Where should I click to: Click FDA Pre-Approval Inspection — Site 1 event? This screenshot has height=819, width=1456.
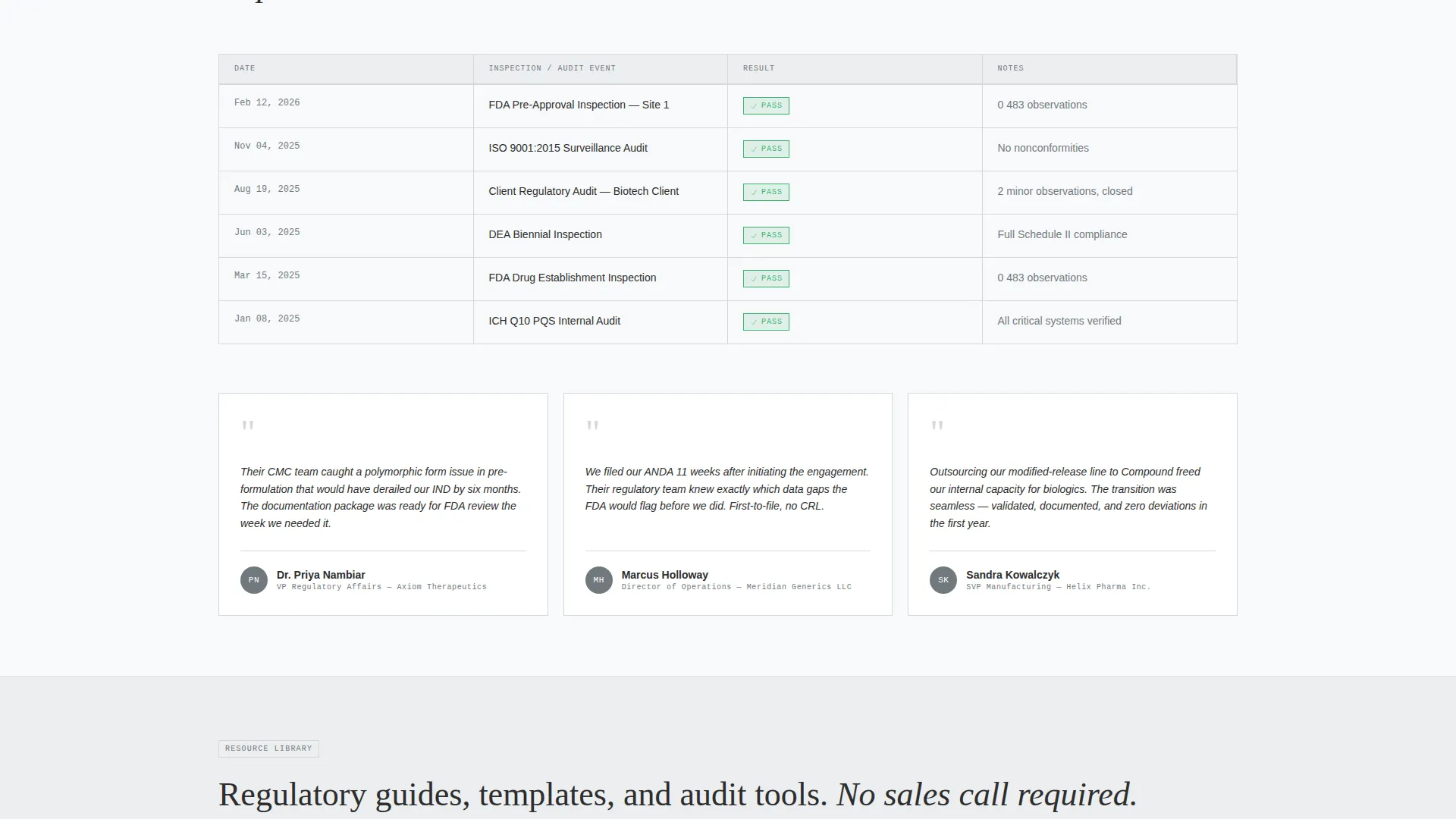(x=579, y=105)
